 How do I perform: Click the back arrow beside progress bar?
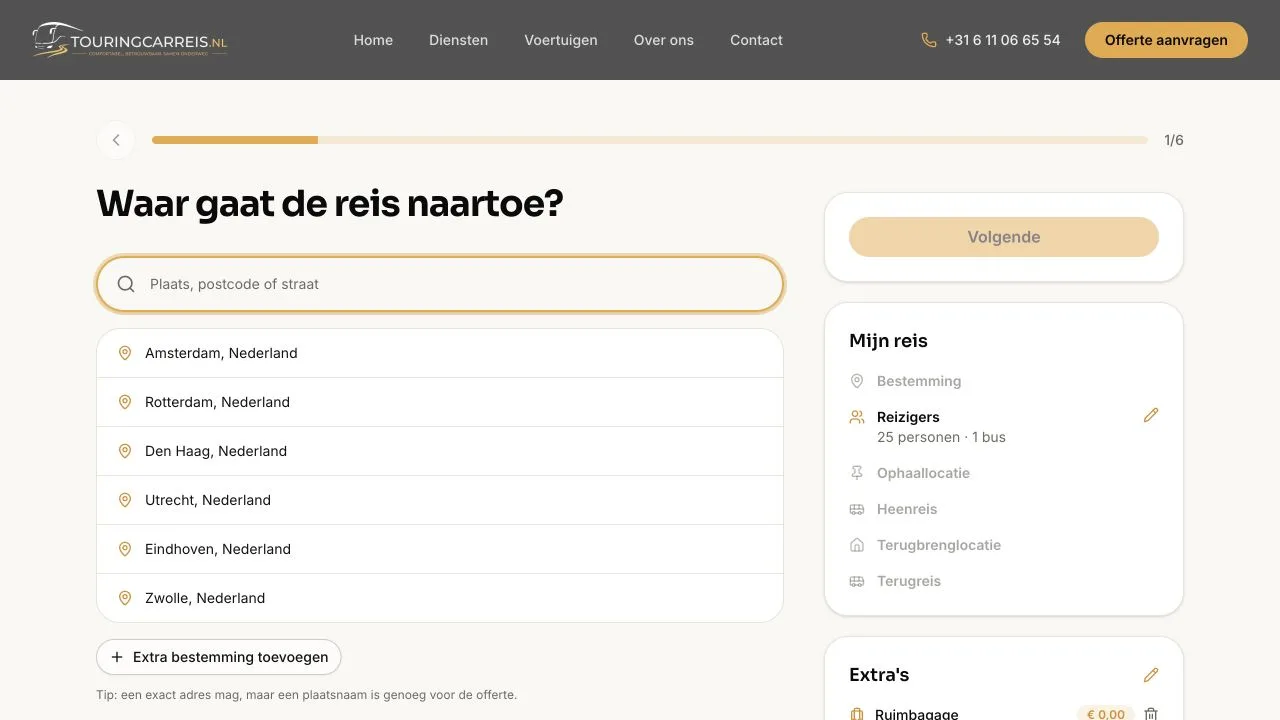tap(116, 140)
